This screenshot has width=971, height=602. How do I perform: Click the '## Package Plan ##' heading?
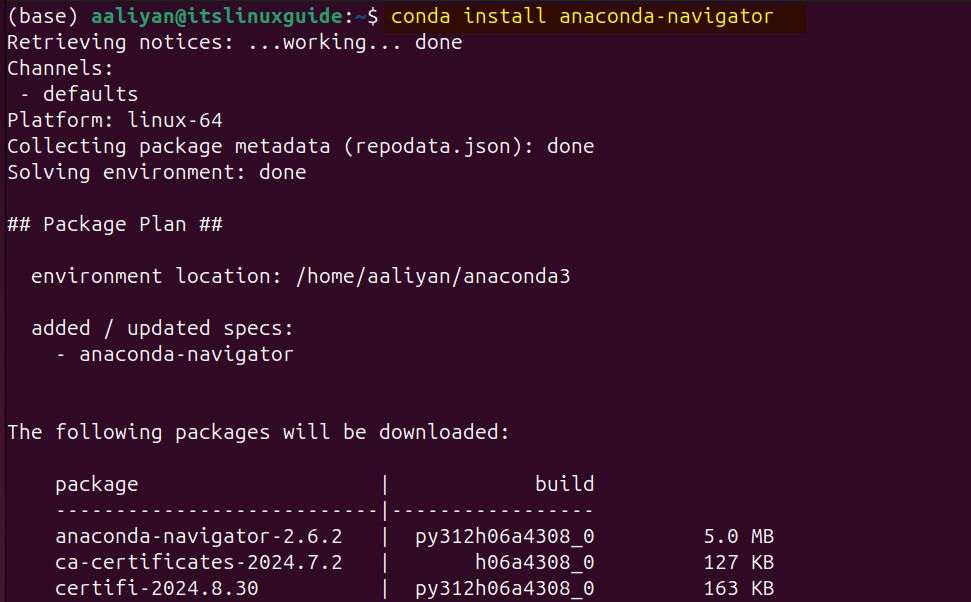point(115,224)
